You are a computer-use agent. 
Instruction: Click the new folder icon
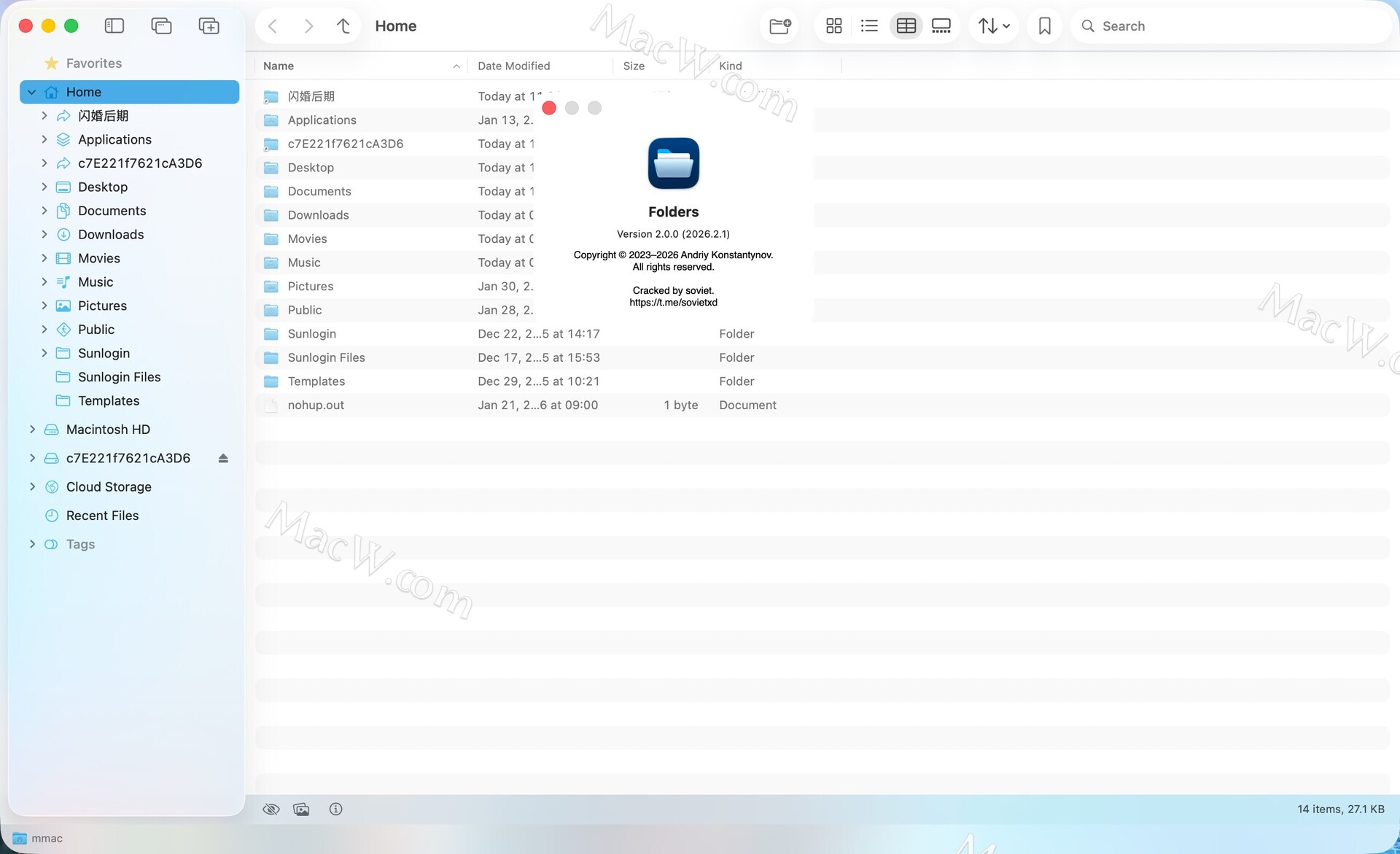tap(779, 26)
